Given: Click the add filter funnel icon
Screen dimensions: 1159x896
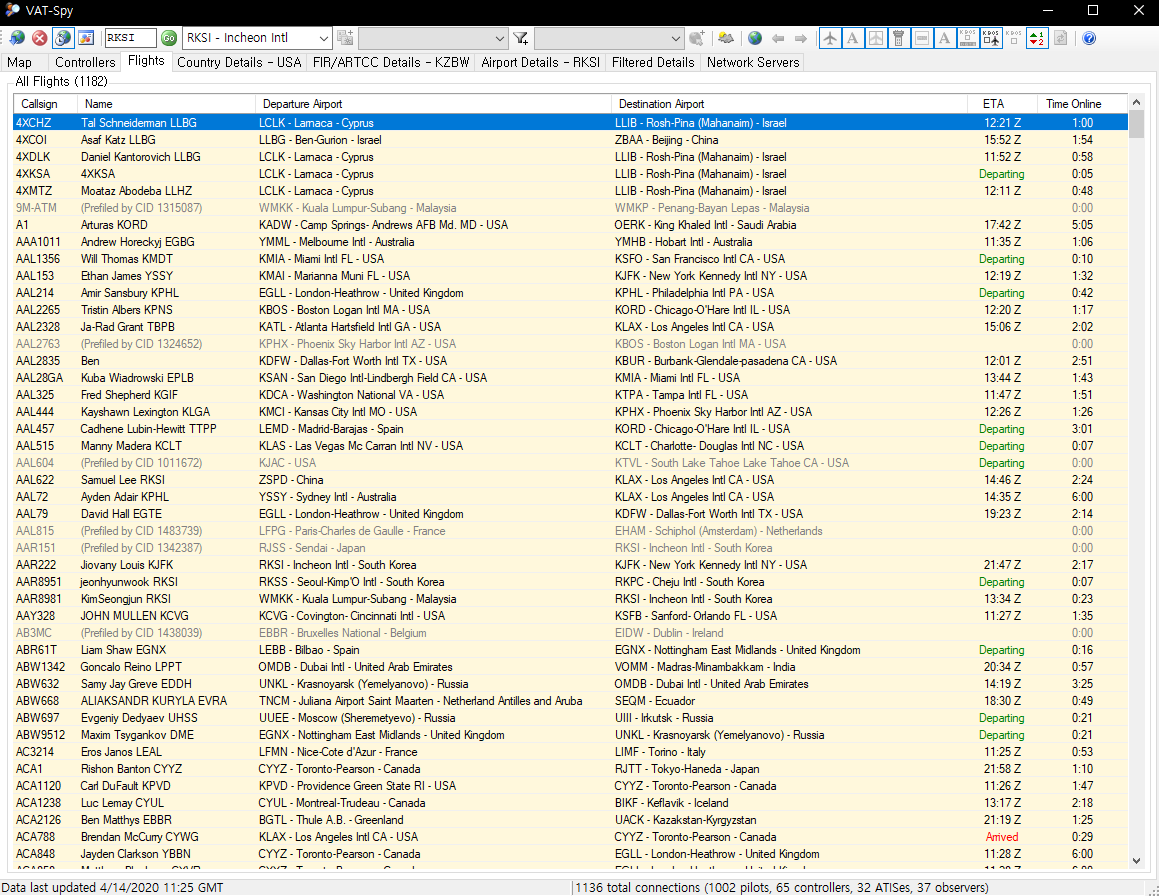Looking at the screenshot, I should point(521,38).
